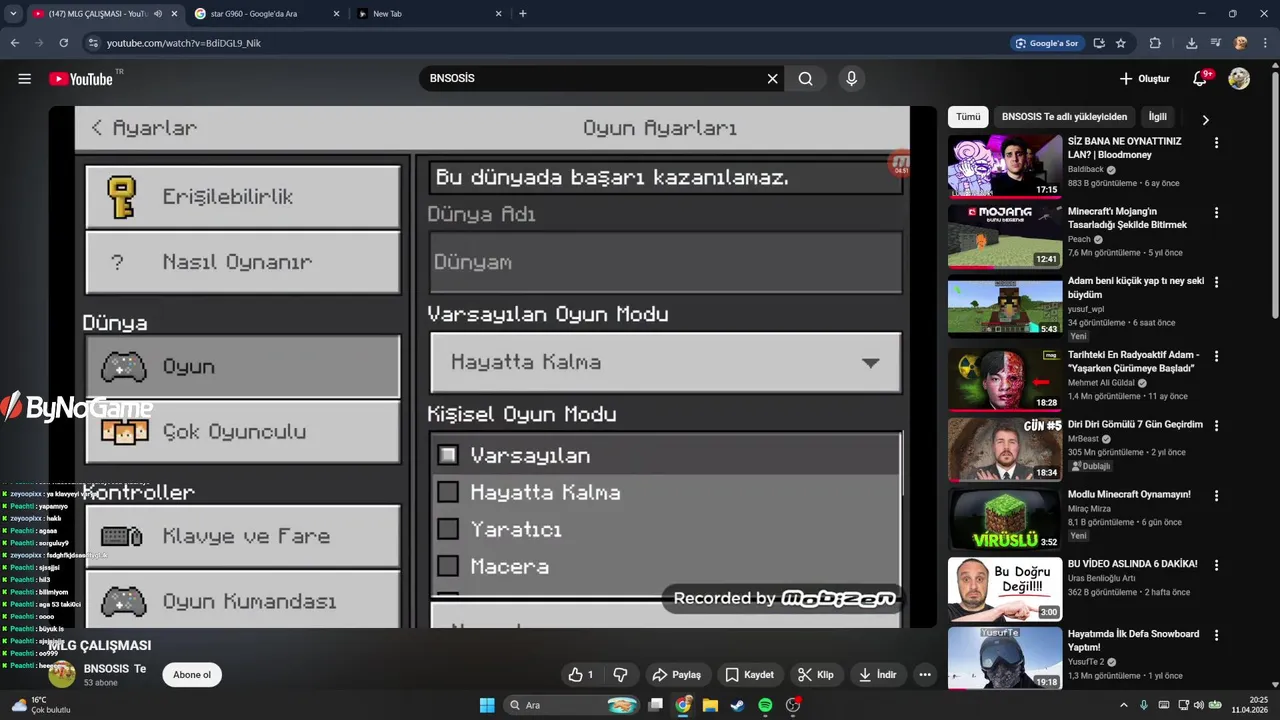Go back to Ayarlar in the game menu
The image size is (1280, 720).
[144, 128]
